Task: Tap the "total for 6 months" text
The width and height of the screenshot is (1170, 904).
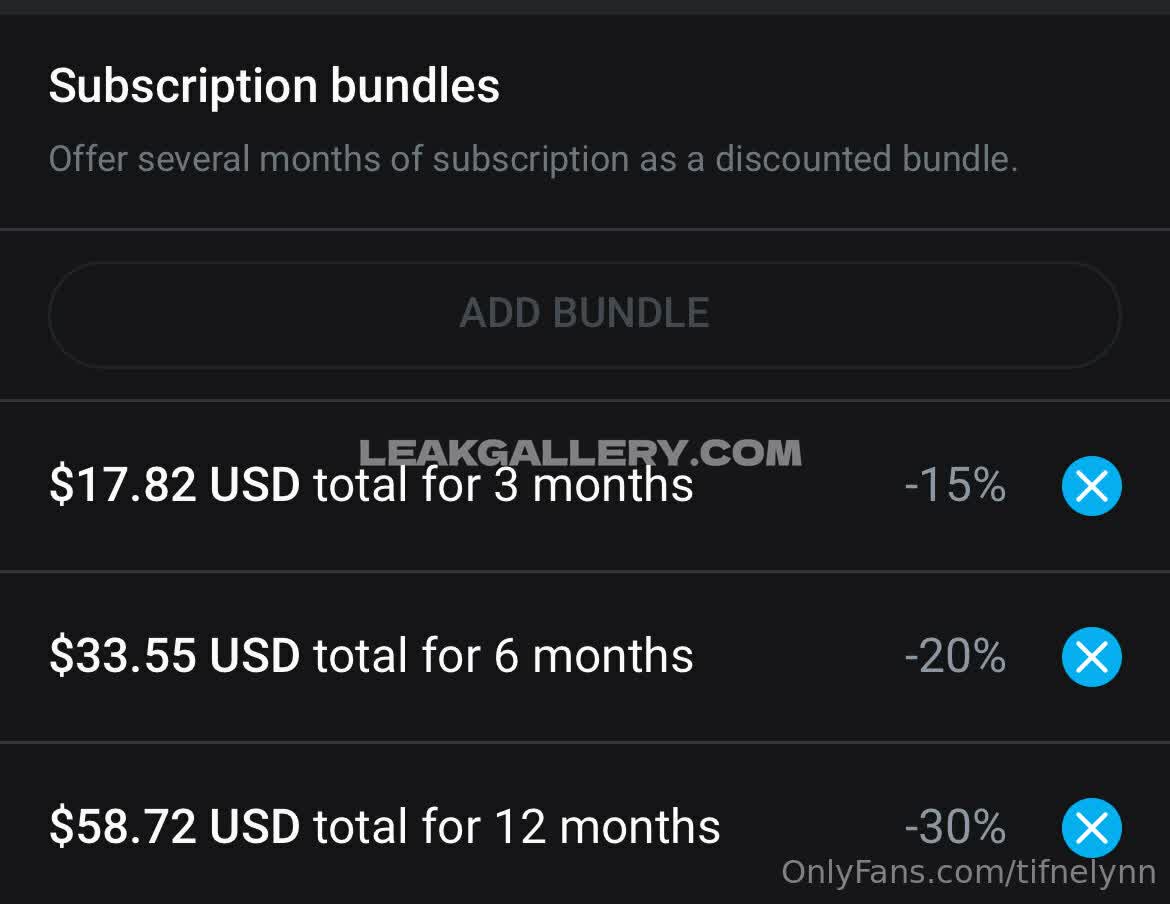Action: pos(503,657)
